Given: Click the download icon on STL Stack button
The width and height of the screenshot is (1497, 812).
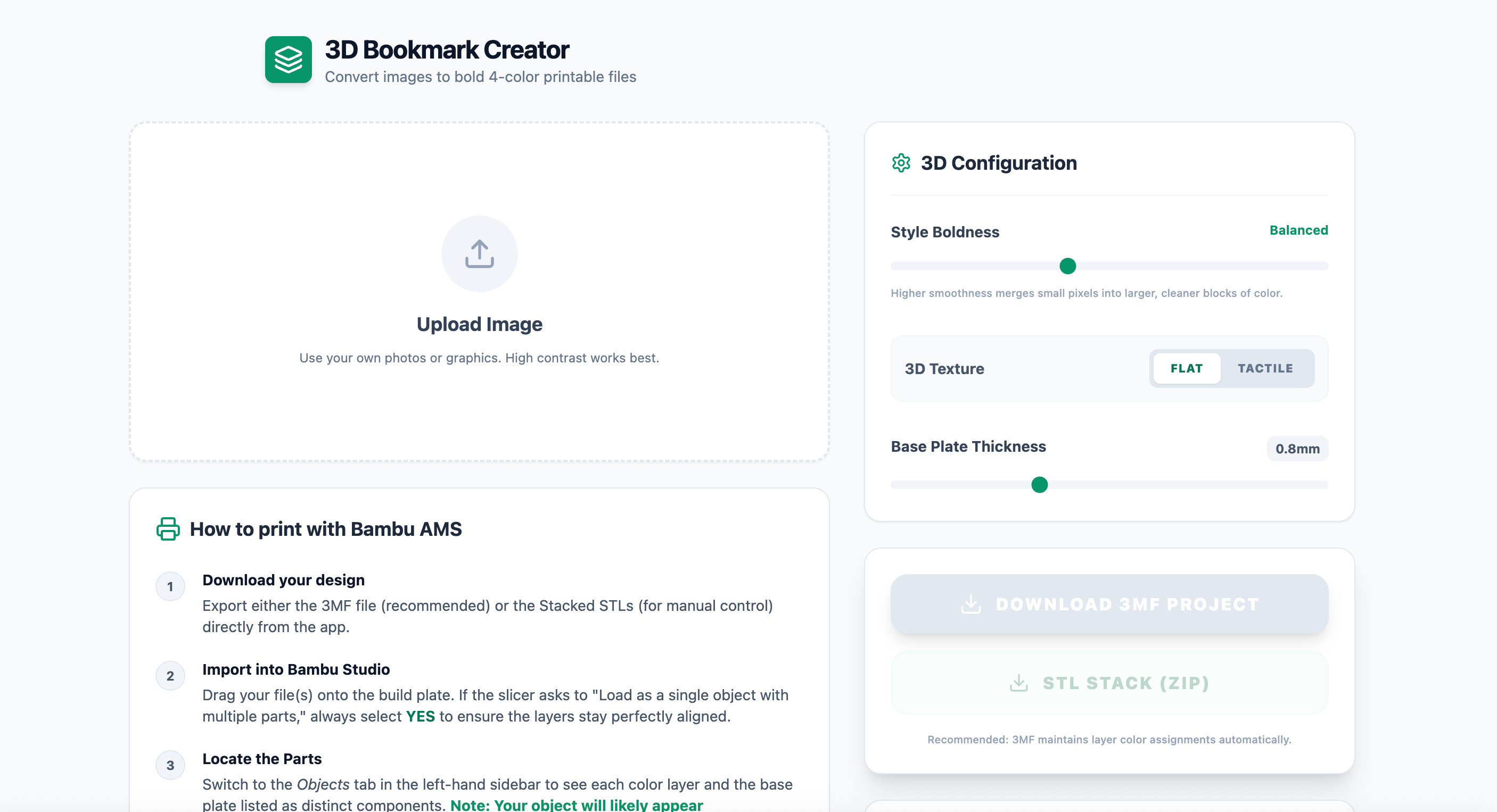Looking at the screenshot, I should (x=1018, y=683).
